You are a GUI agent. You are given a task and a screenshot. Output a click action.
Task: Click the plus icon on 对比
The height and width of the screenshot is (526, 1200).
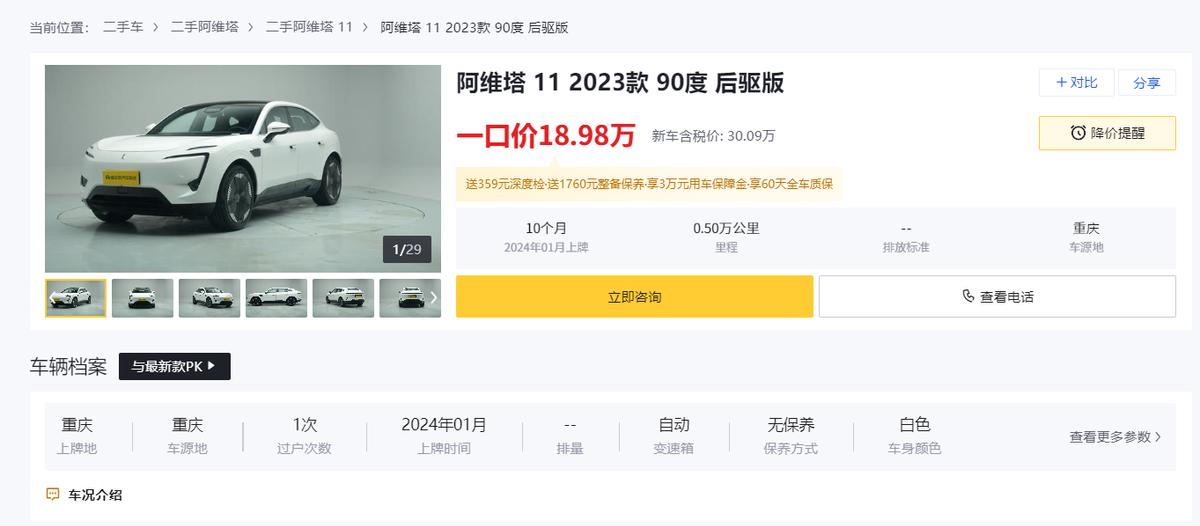(1061, 82)
